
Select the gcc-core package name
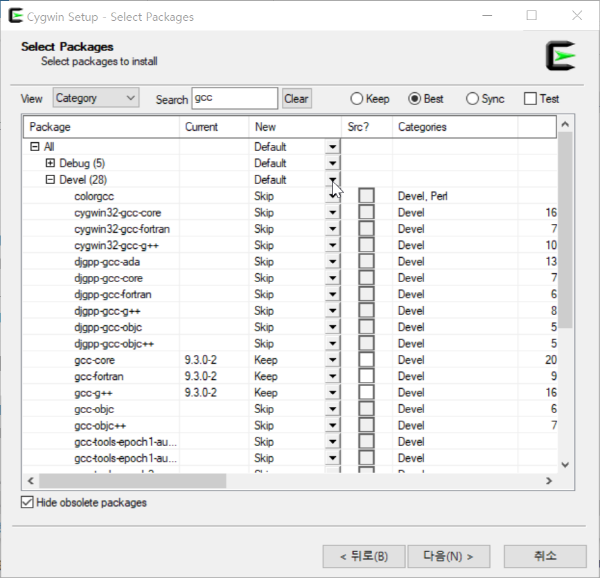pos(95,360)
